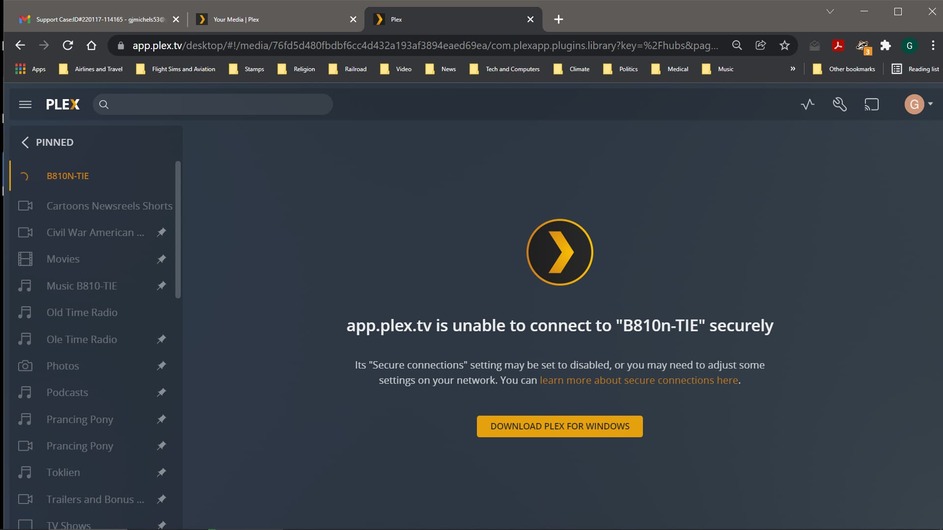
Task: Bookmark this page with star
Action: (x=784, y=45)
